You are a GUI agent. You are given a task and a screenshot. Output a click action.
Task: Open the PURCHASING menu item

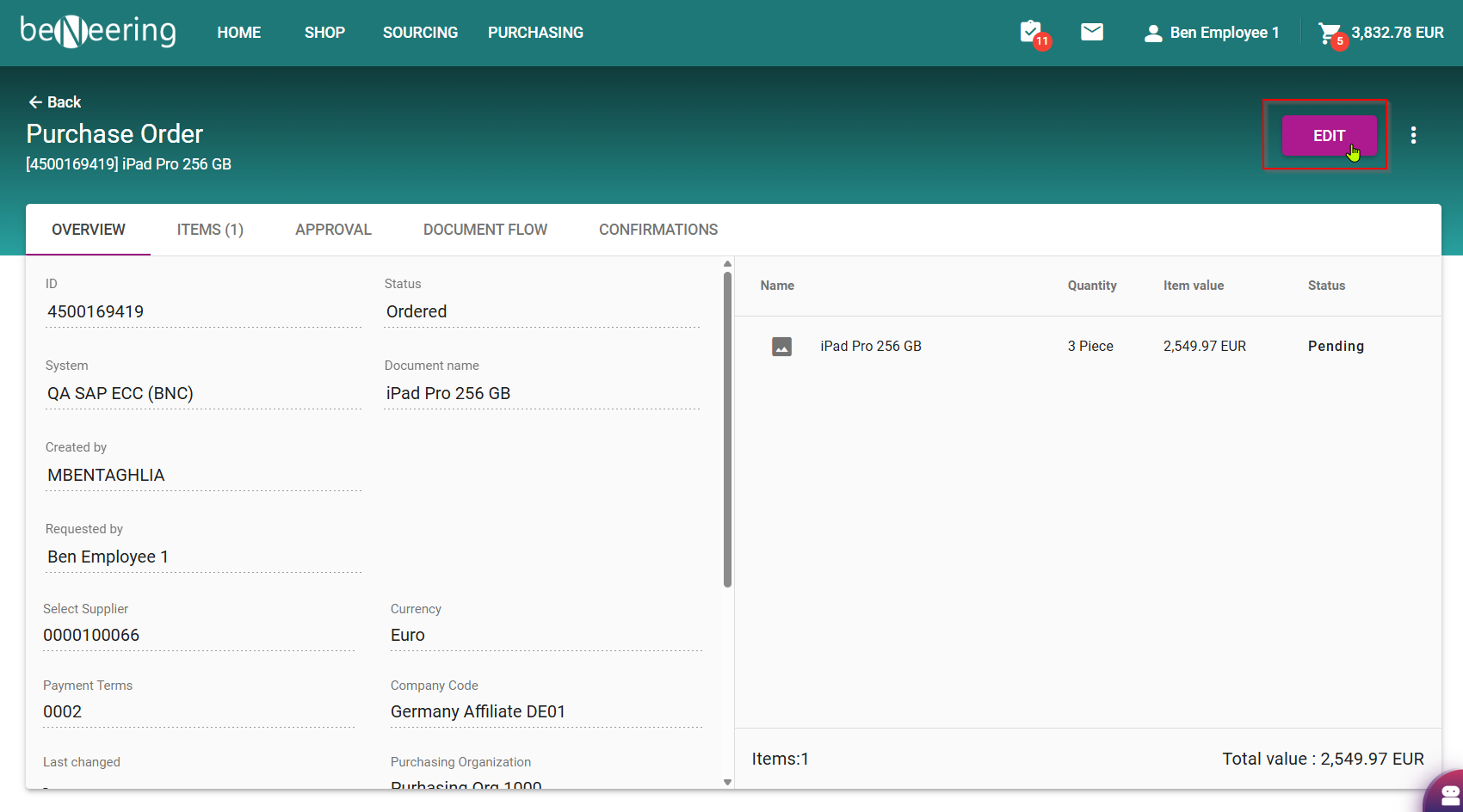tap(535, 33)
